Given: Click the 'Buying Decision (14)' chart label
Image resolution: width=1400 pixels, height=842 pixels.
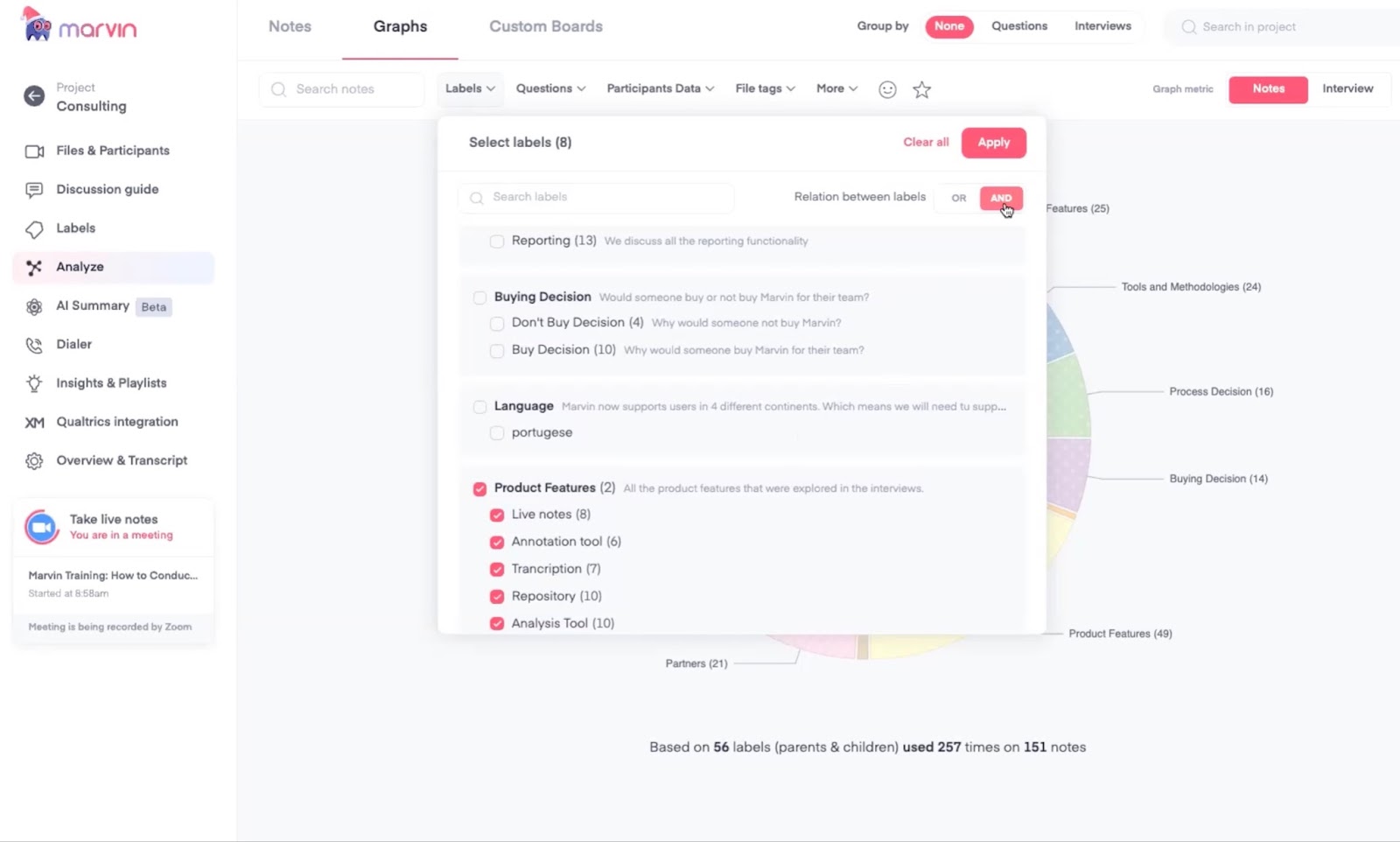Looking at the screenshot, I should click(1218, 479).
